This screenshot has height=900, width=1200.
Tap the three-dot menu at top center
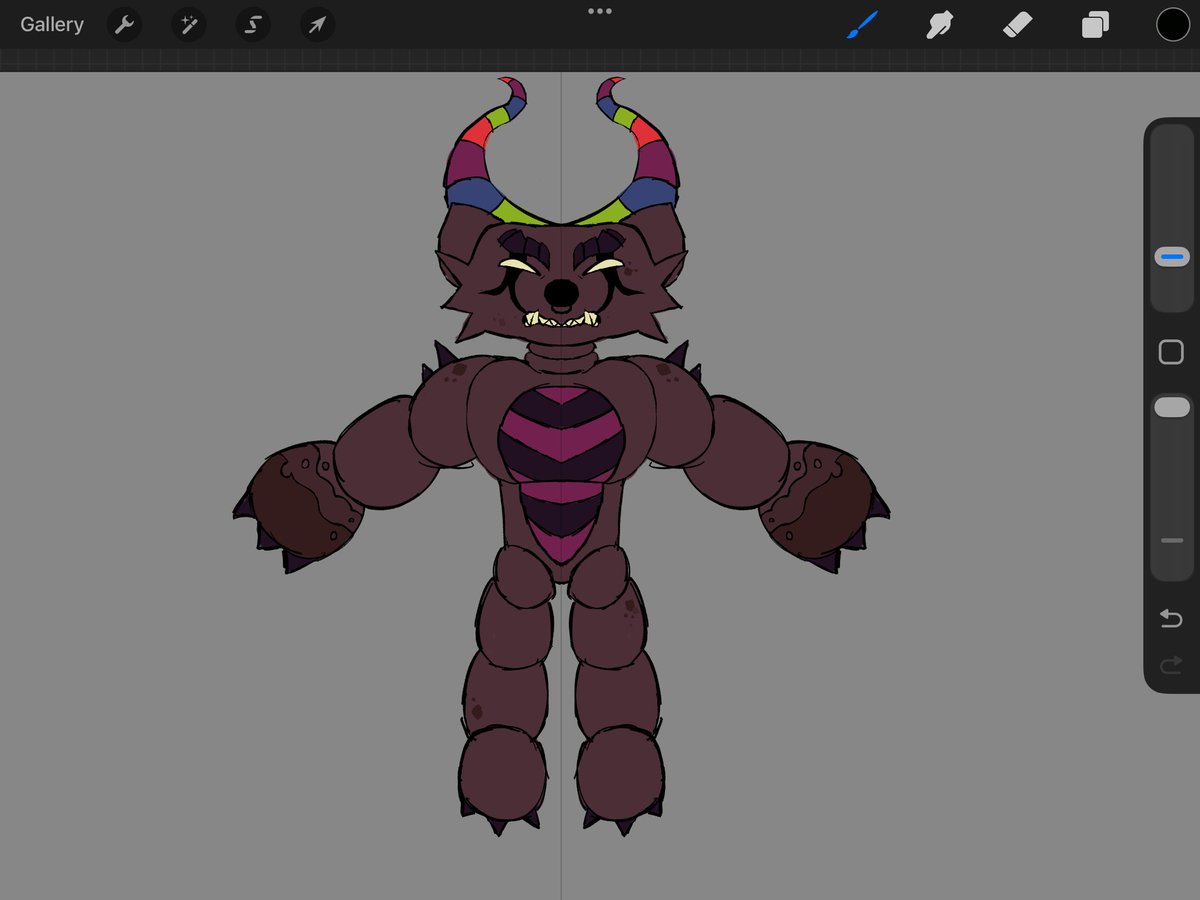(x=600, y=11)
